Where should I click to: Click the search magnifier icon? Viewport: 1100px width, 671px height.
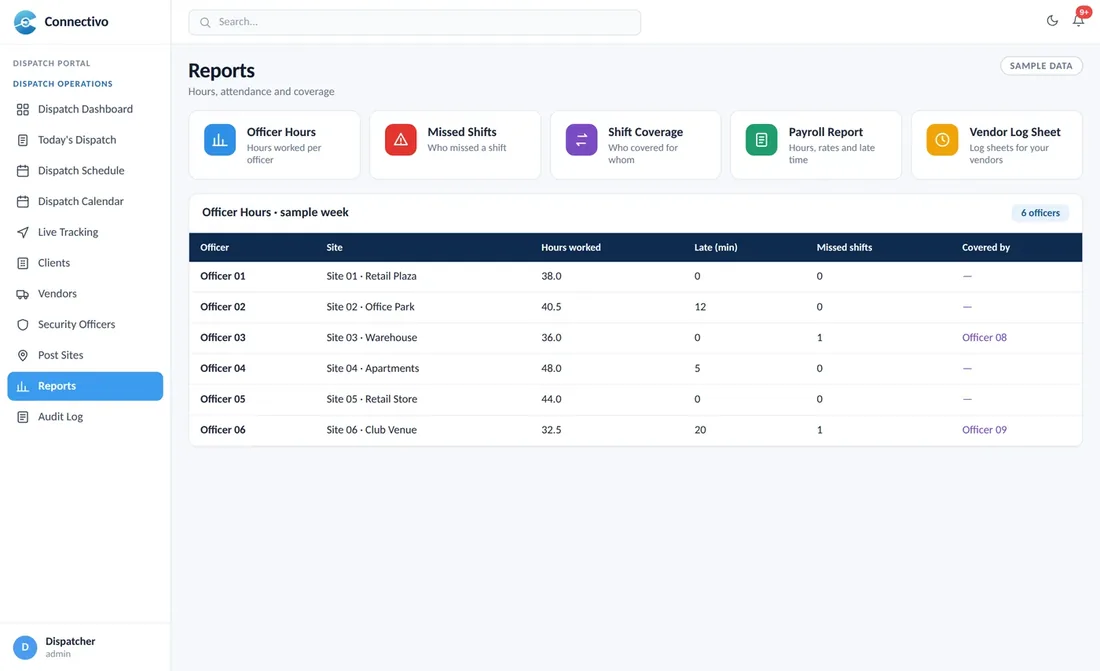click(205, 22)
